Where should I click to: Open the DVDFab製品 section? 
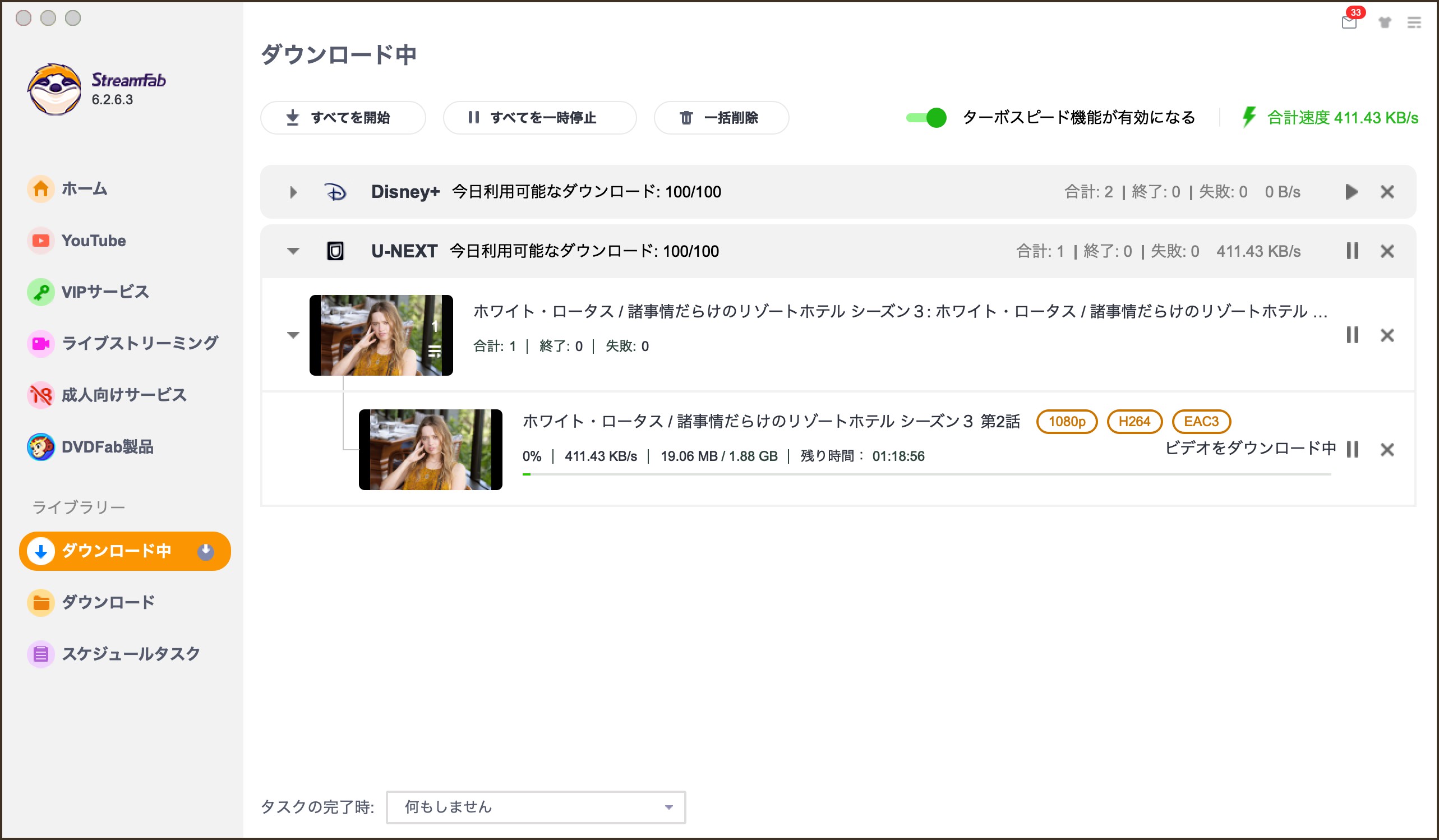109,447
